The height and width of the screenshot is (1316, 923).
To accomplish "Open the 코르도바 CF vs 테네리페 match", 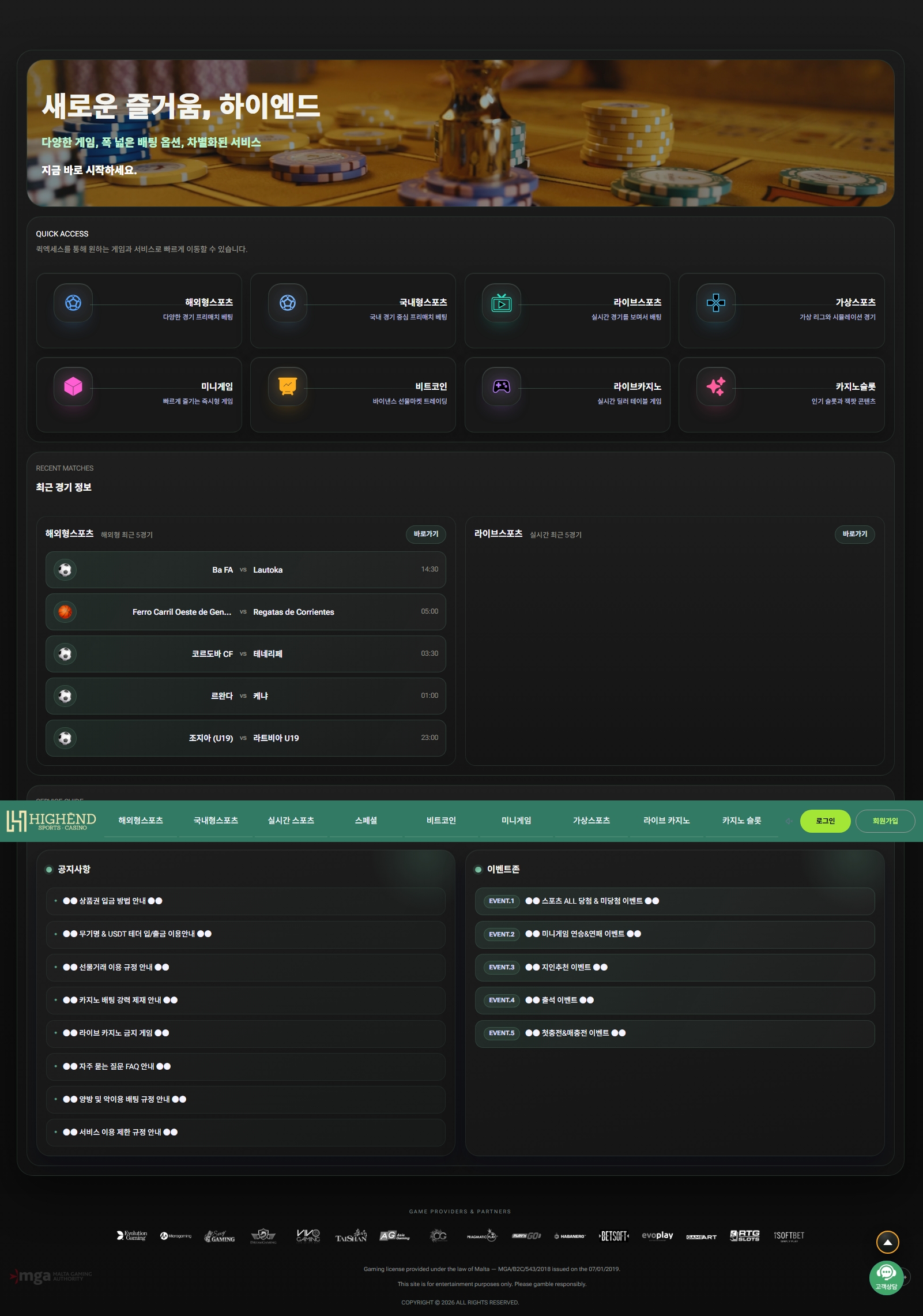I will click(x=246, y=654).
